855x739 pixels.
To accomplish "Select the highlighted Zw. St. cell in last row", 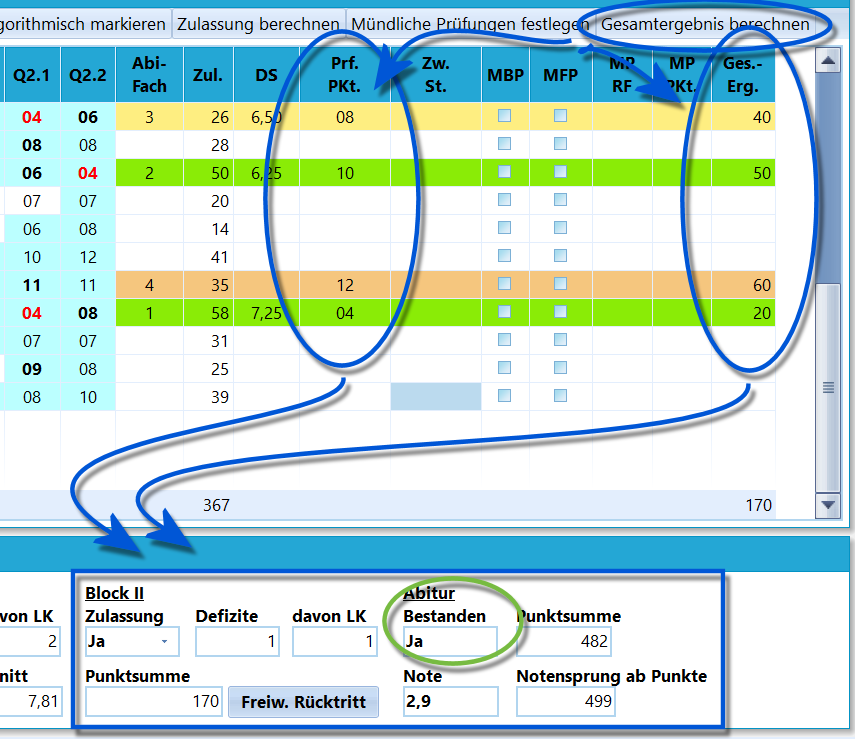I will [436, 396].
